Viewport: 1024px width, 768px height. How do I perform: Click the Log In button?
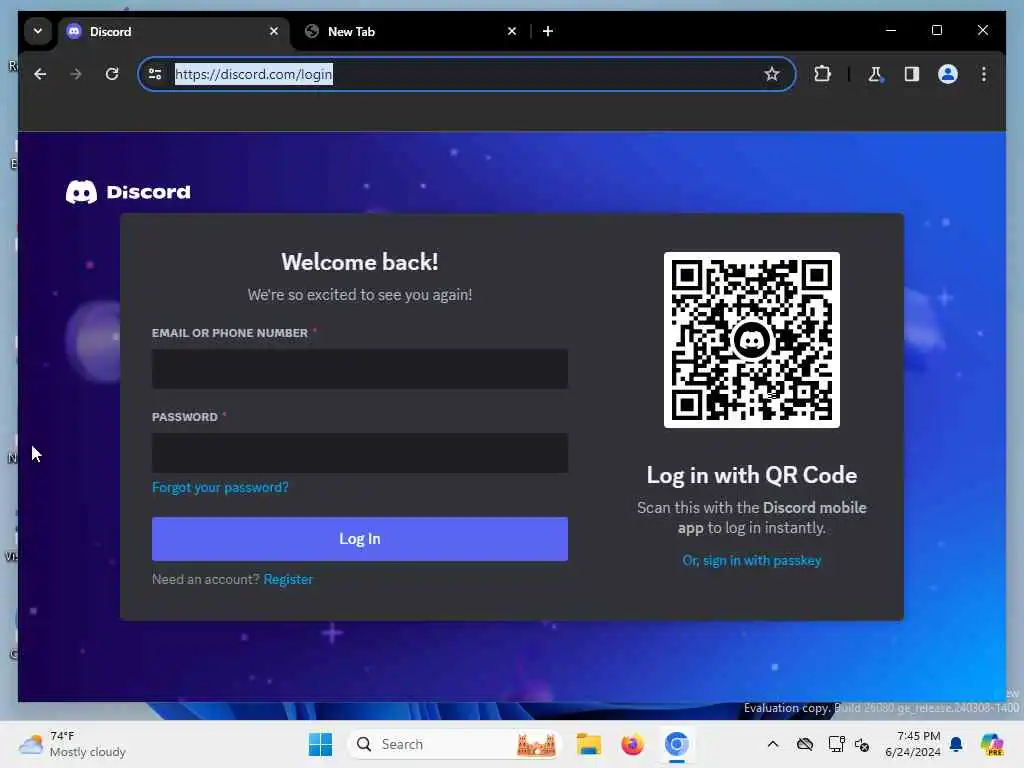pyautogui.click(x=360, y=539)
